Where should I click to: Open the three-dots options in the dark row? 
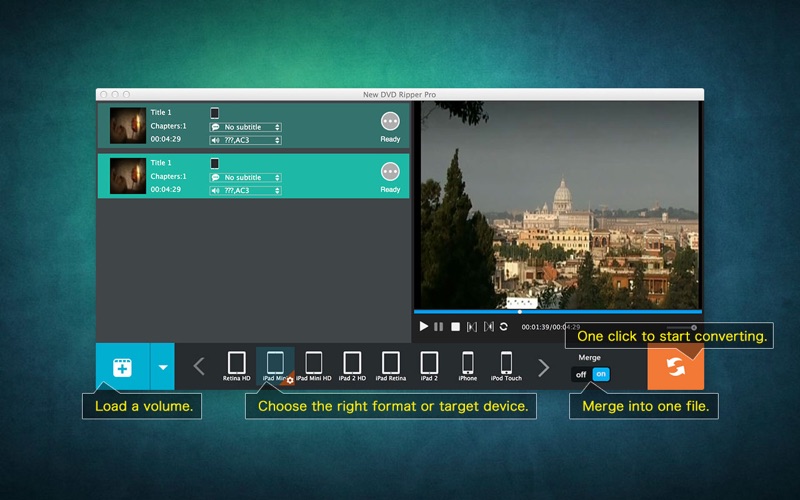click(x=390, y=121)
